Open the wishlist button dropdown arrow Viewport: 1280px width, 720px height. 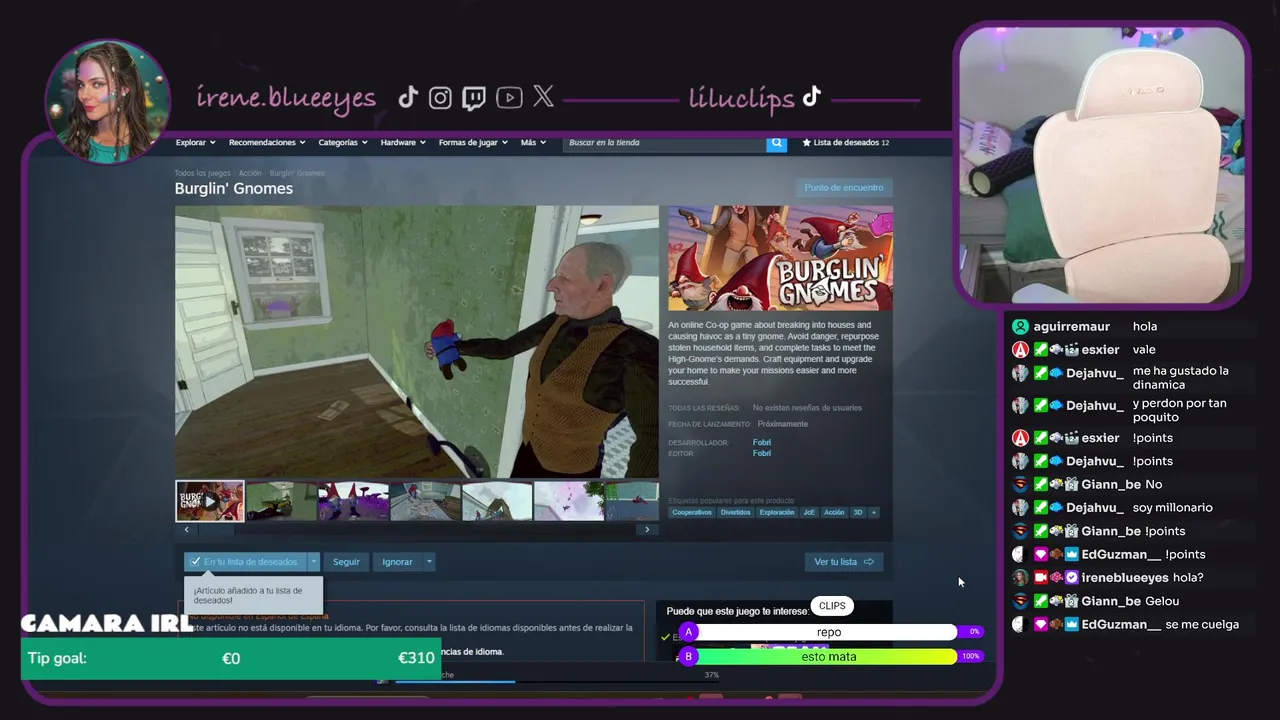point(313,562)
